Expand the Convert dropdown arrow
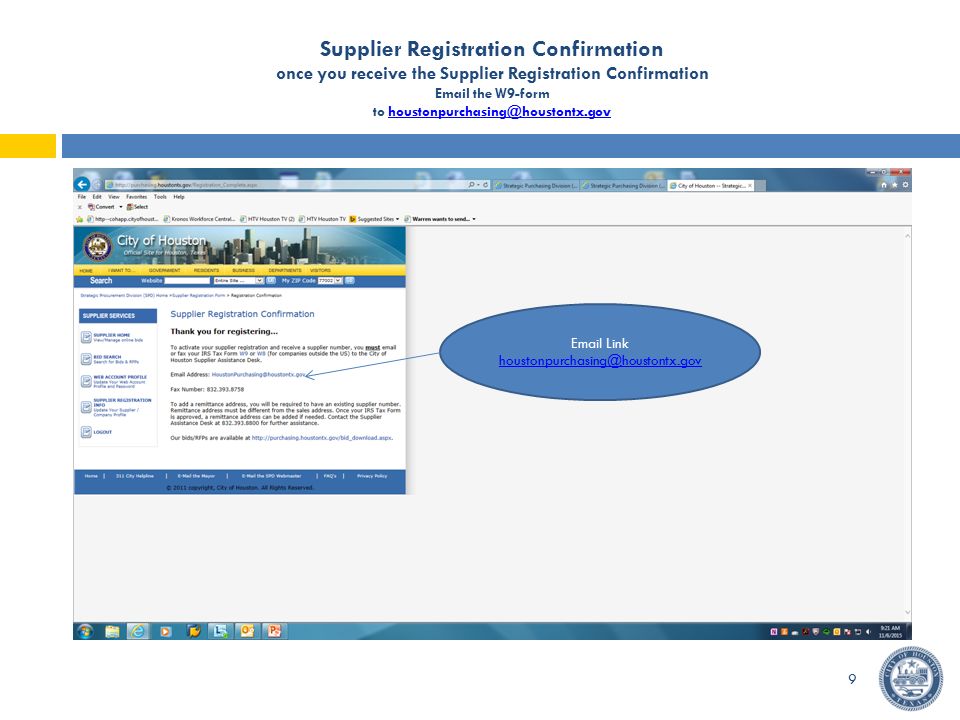Screen dimensions: 960x720 (x=121, y=207)
